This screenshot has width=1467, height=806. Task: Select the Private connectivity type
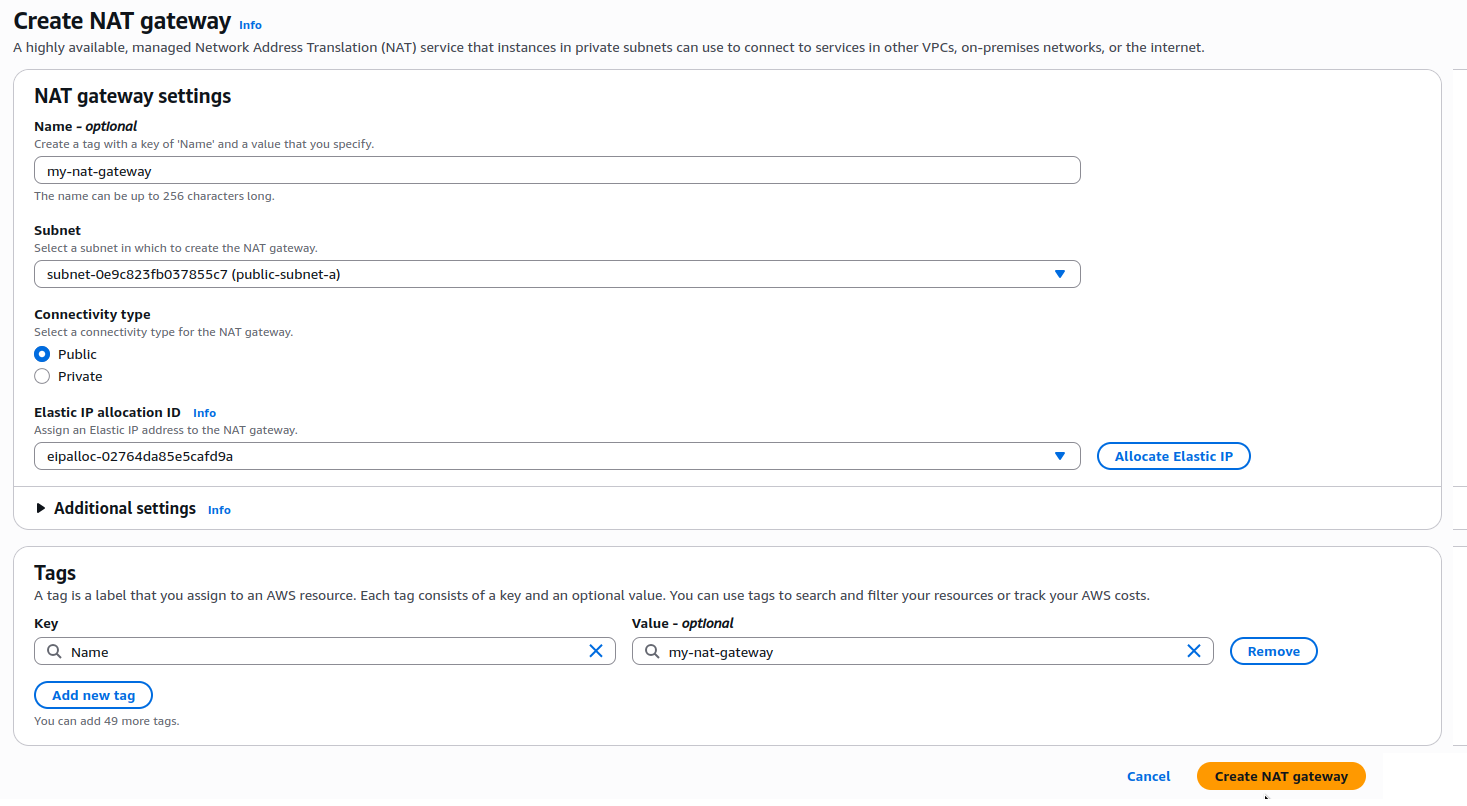tap(42, 376)
